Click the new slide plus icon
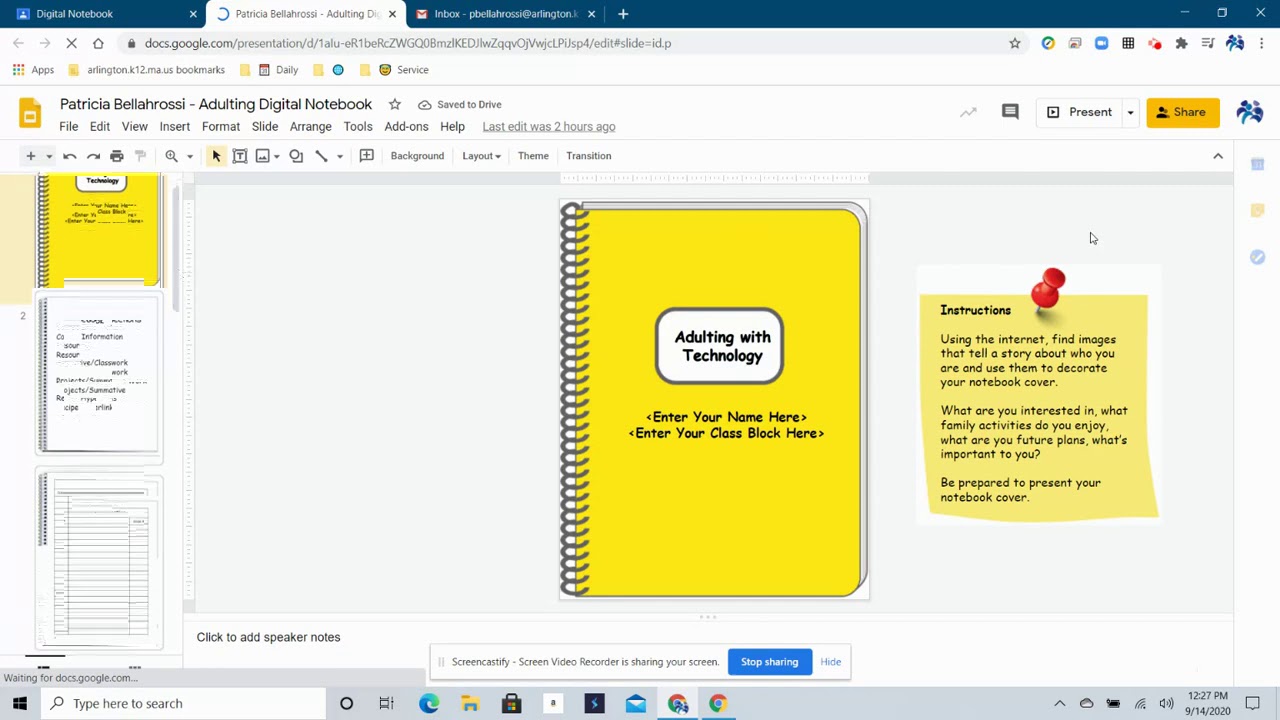Screen dimensions: 1280x720 coord(30,156)
